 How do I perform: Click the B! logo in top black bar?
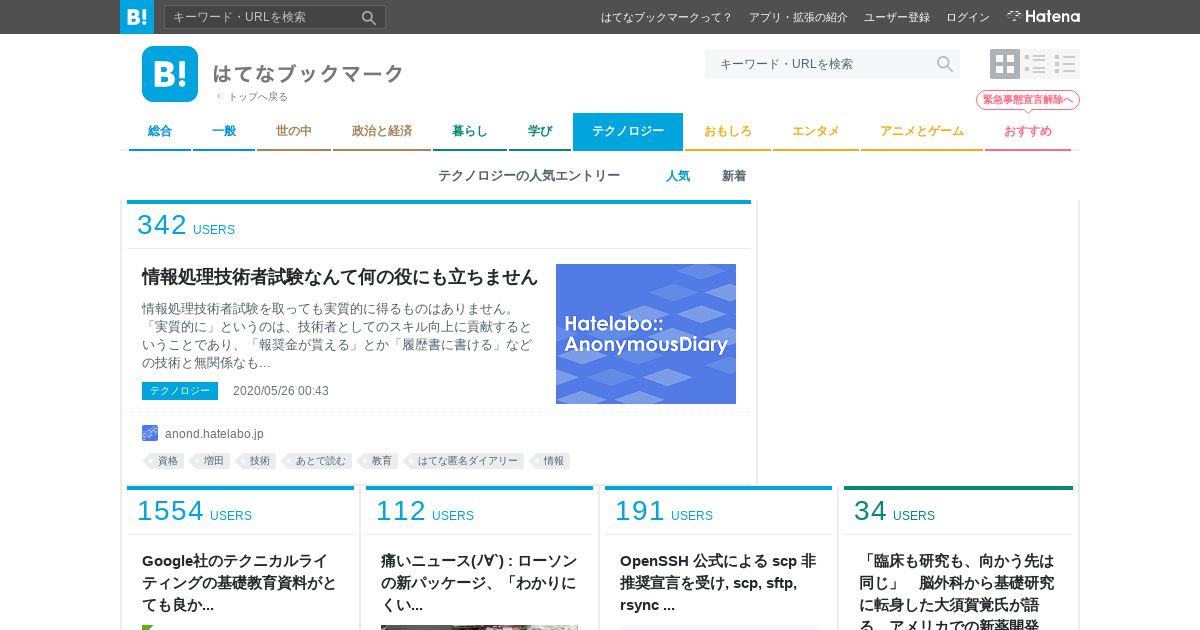click(137, 17)
